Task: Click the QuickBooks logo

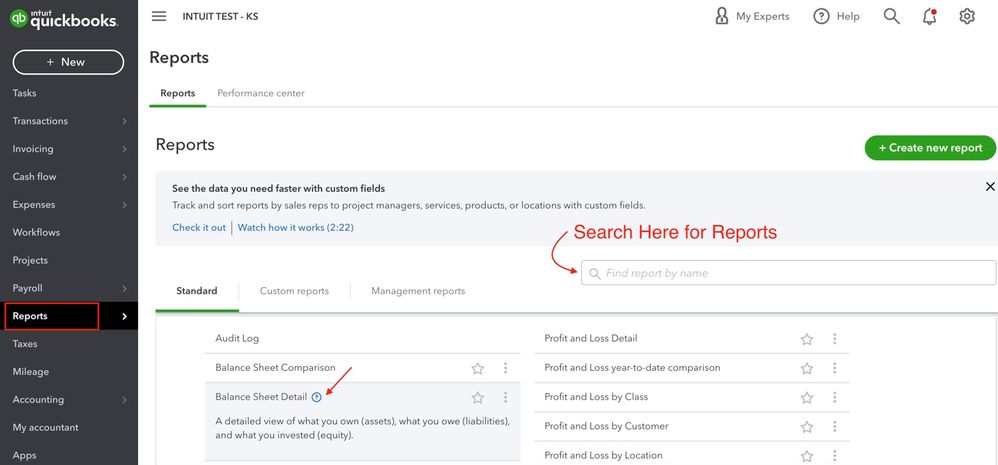Action: pyautogui.click(x=64, y=18)
